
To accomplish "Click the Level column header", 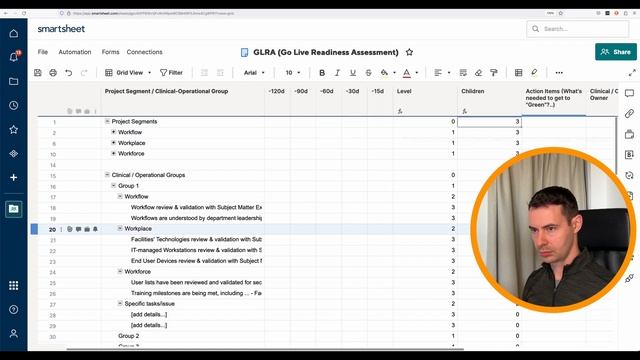I will [425, 100].
